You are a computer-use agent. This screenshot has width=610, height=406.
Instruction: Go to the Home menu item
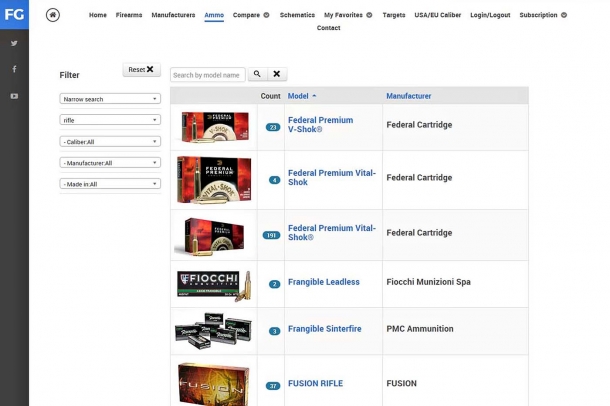[98, 15]
